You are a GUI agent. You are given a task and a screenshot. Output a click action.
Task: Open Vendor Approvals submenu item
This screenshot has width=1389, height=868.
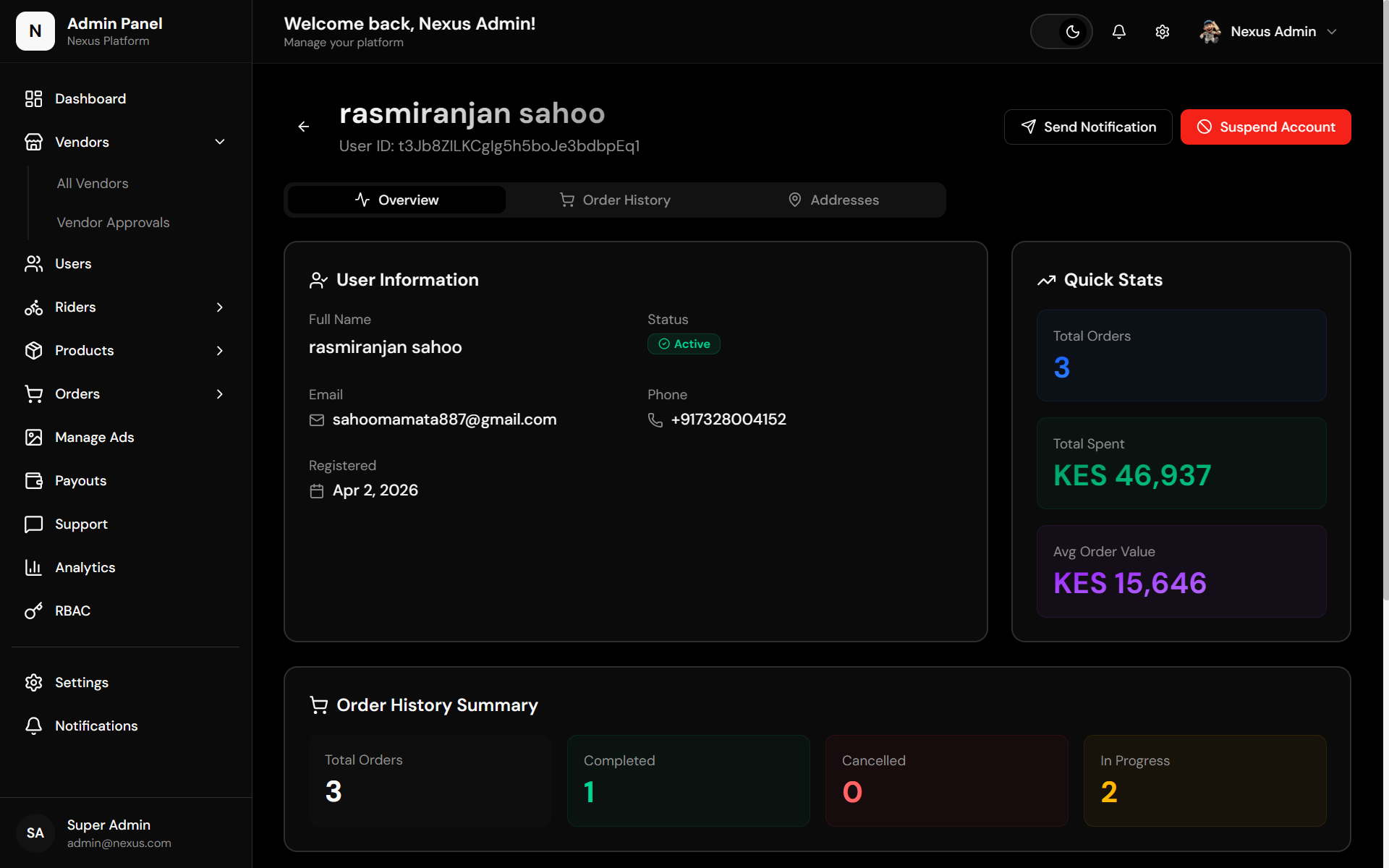coord(113,223)
